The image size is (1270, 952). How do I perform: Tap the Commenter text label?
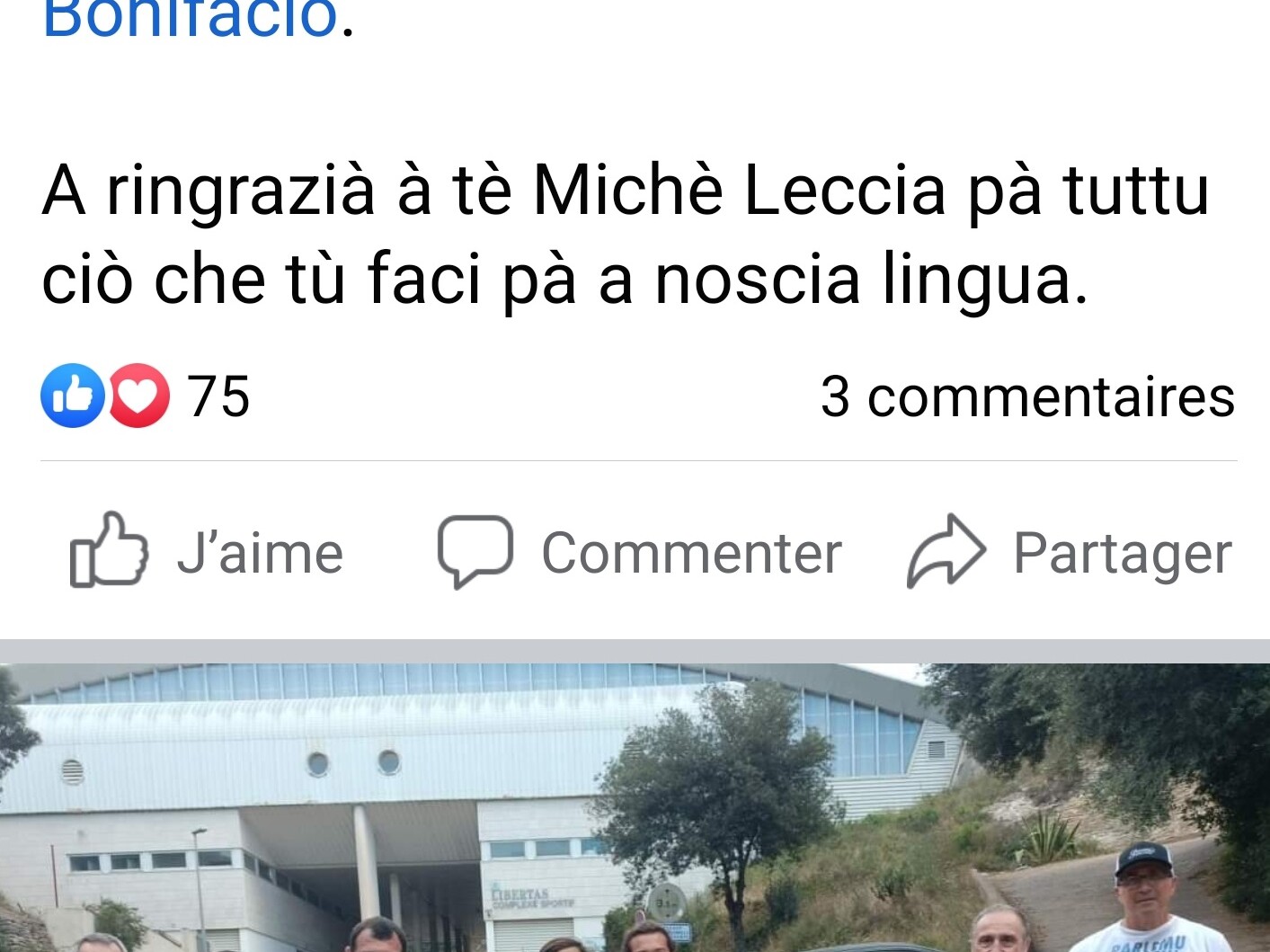[x=691, y=553]
